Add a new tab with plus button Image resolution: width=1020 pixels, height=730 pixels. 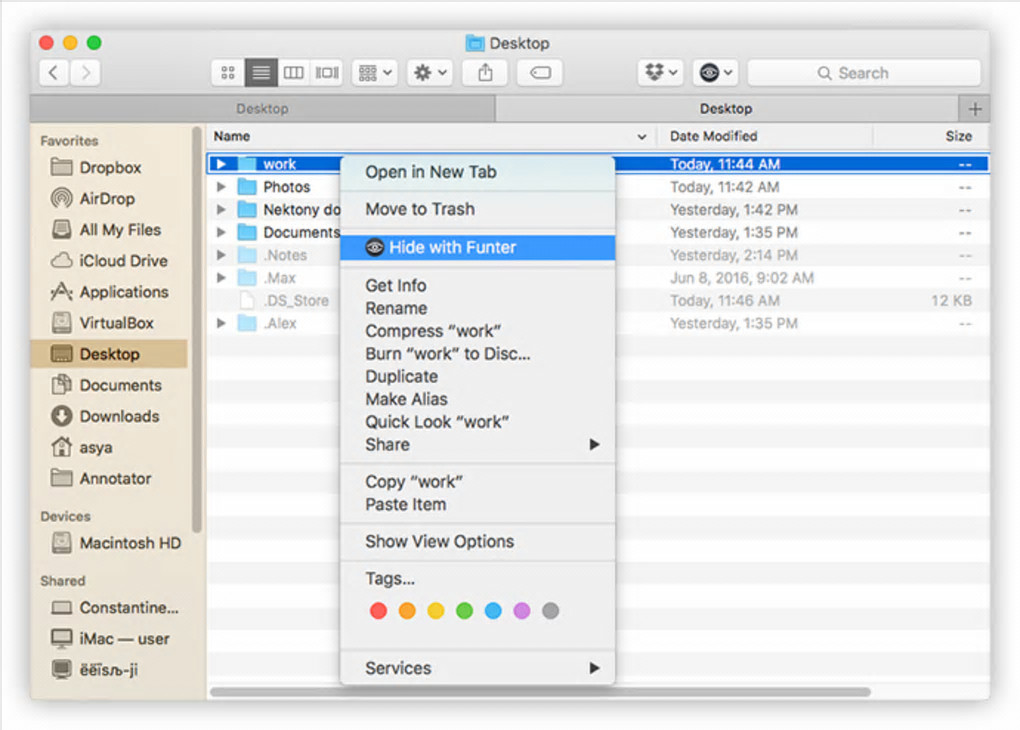(x=974, y=109)
